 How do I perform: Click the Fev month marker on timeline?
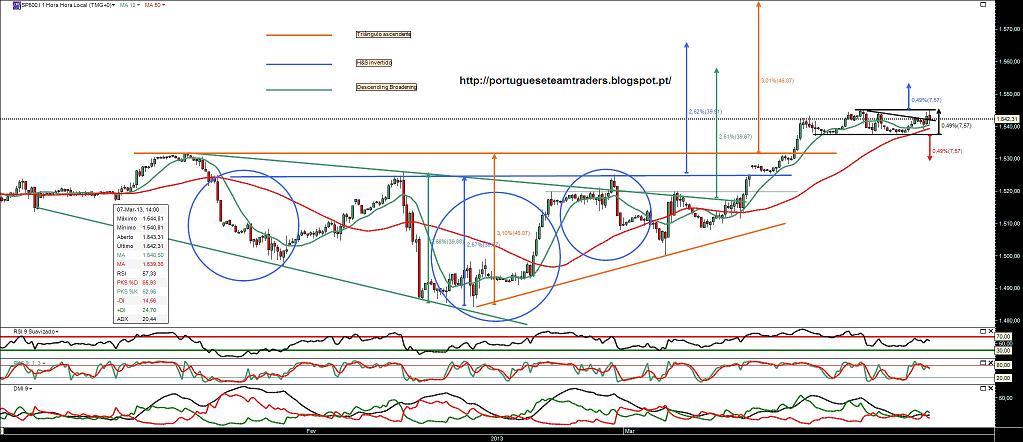[x=311, y=432]
